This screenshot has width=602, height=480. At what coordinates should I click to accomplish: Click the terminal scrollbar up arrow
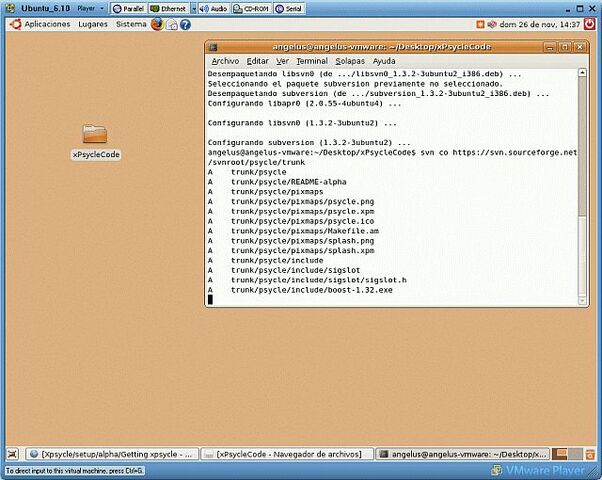(x=582, y=73)
